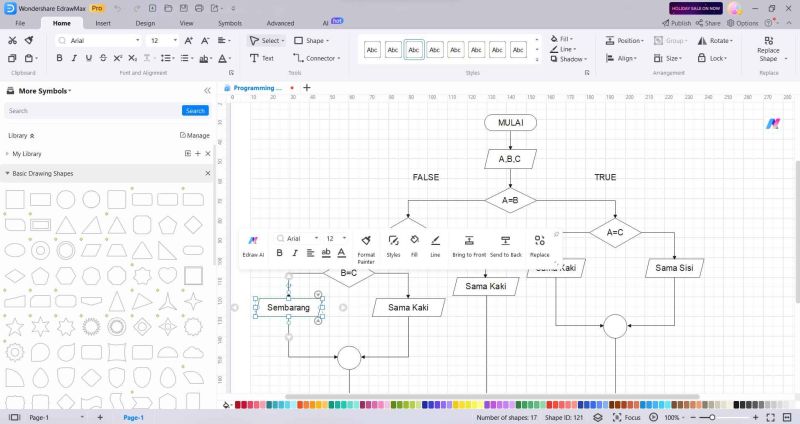
Task: Expand the My Library section
Action: pos(7,154)
